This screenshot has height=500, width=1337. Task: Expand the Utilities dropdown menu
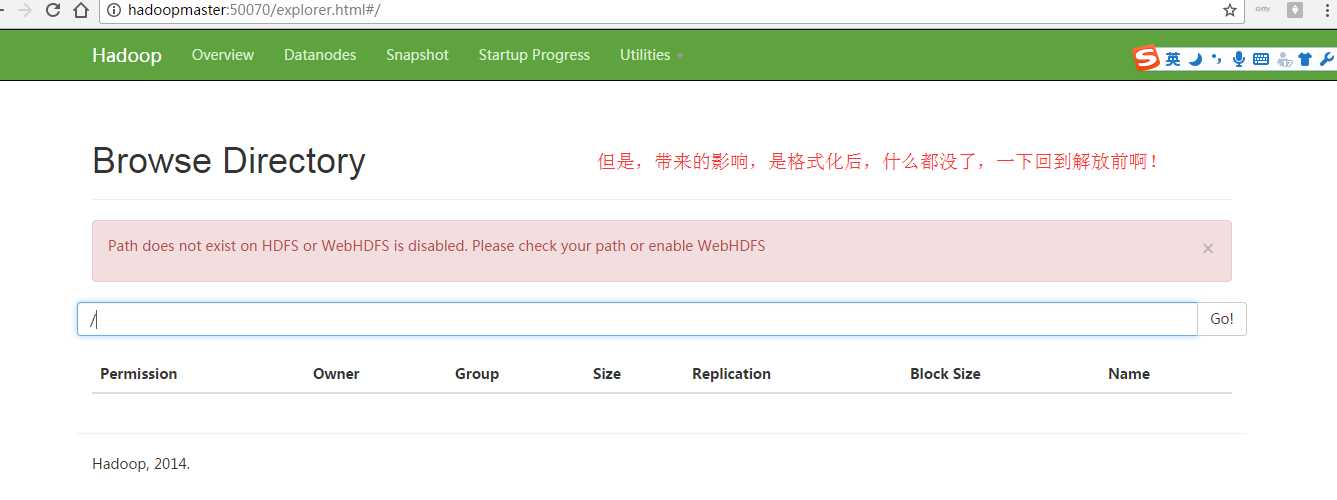click(651, 55)
